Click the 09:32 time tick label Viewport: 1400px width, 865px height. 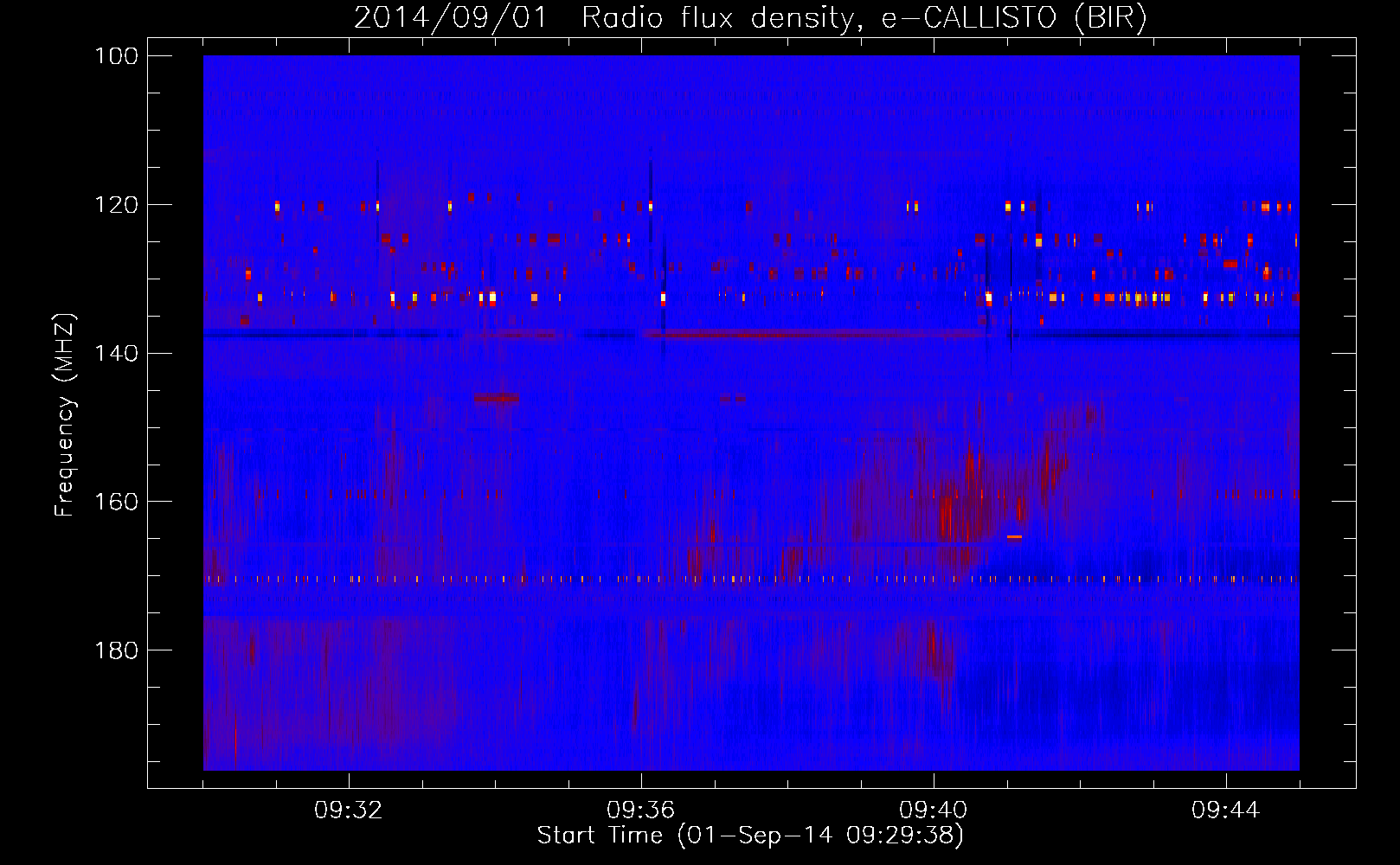pyautogui.click(x=349, y=811)
